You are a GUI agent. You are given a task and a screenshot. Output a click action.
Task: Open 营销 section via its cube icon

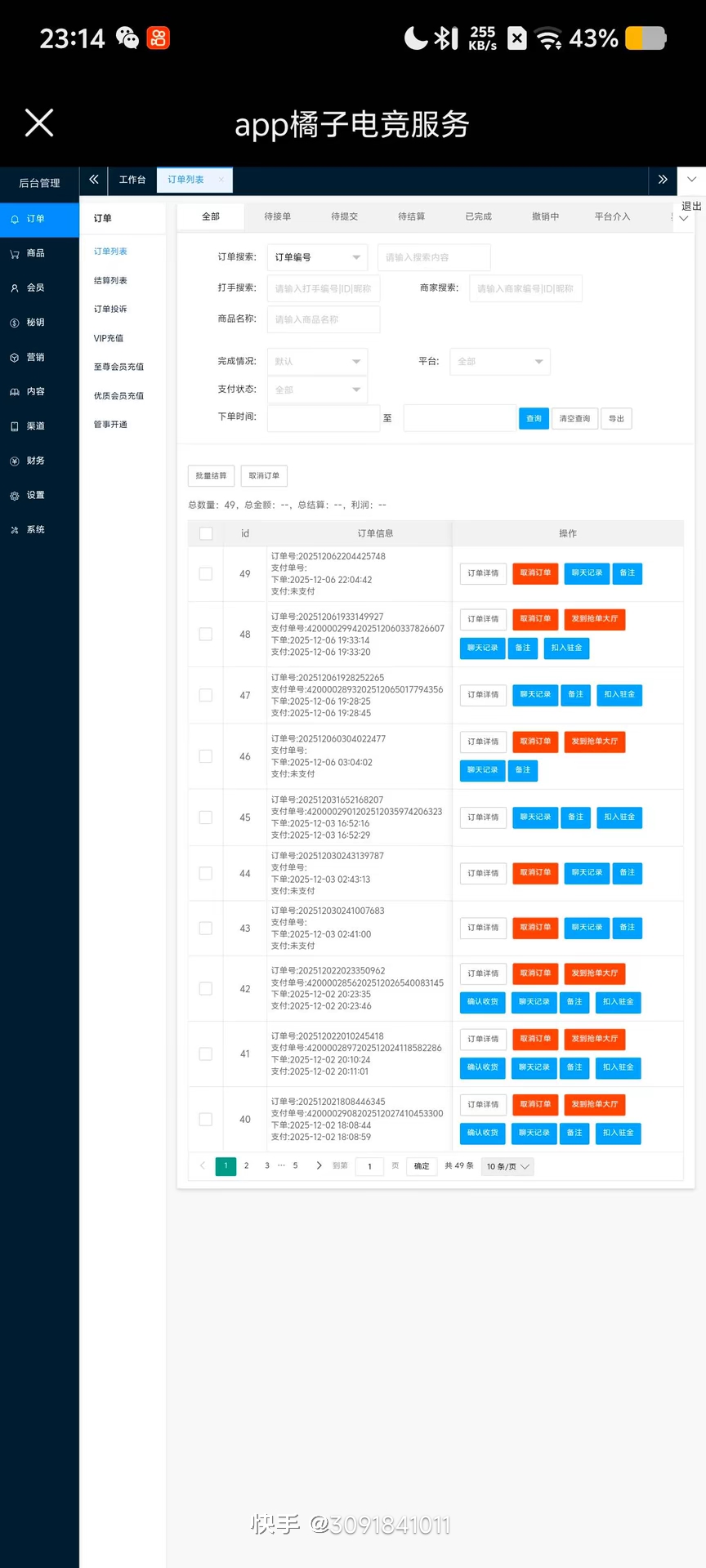15,358
